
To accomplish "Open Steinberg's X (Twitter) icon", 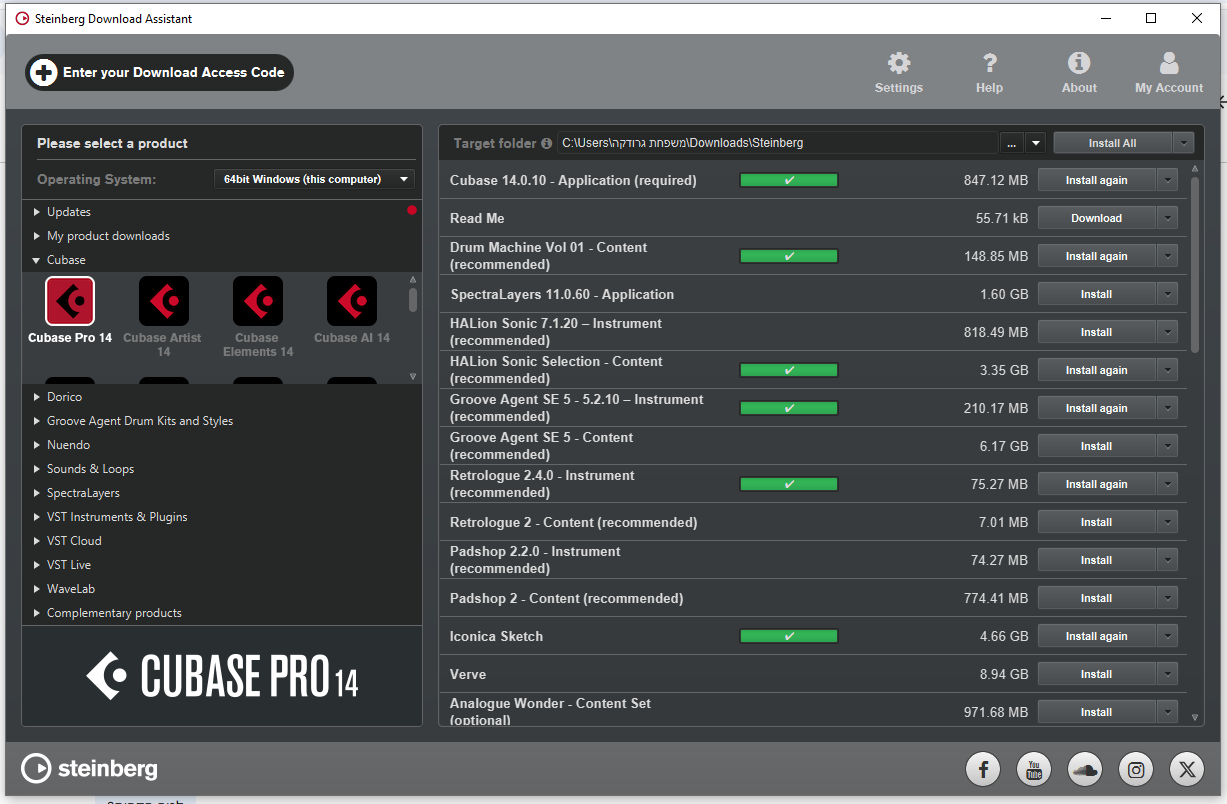I will click(1187, 769).
